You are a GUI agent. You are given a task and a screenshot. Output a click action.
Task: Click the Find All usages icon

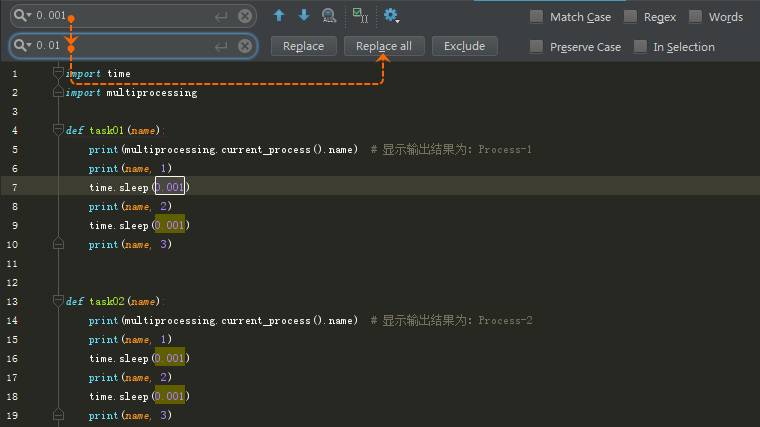pos(329,16)
